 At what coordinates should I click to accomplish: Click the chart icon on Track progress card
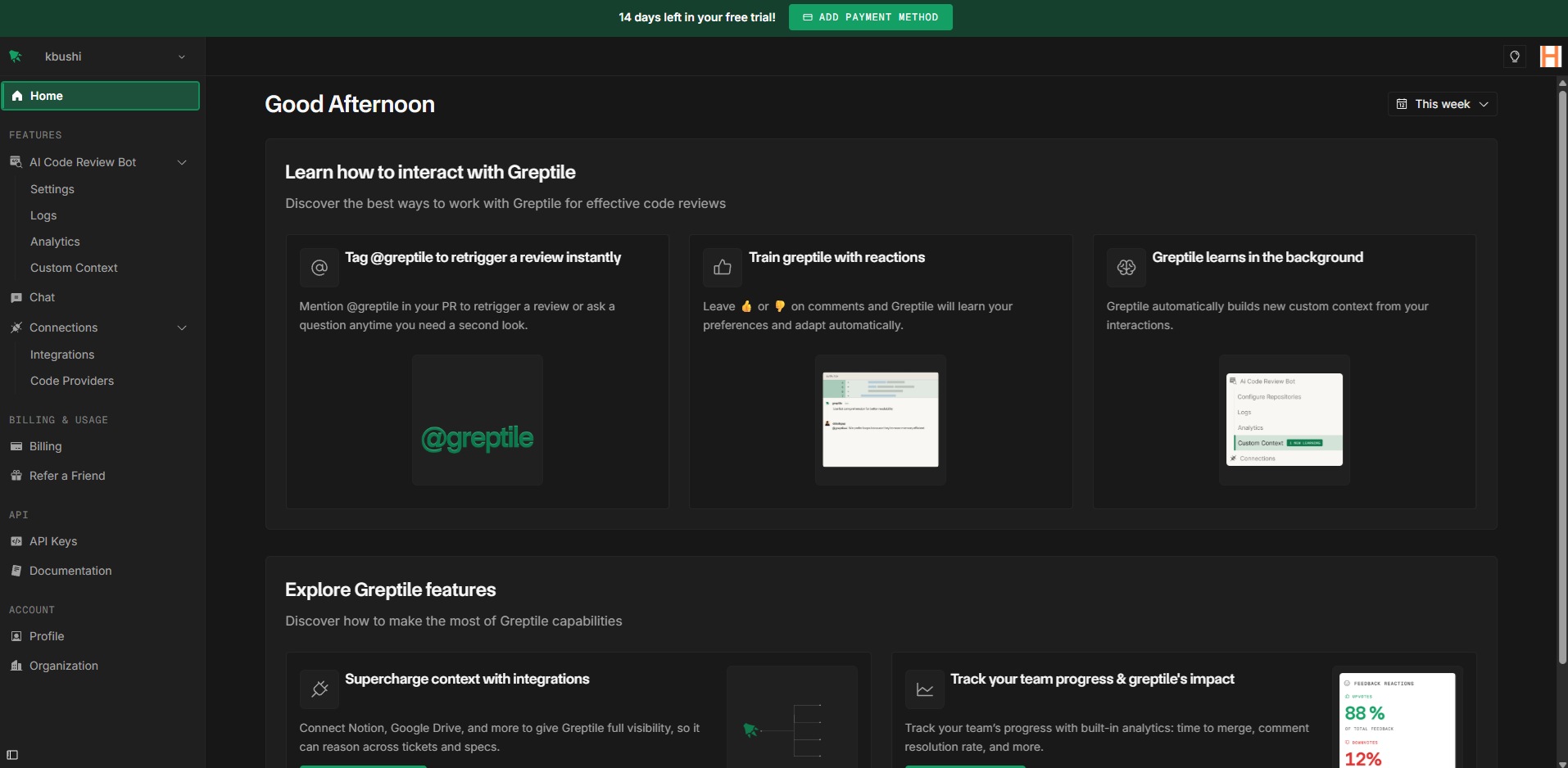(925, 689)
